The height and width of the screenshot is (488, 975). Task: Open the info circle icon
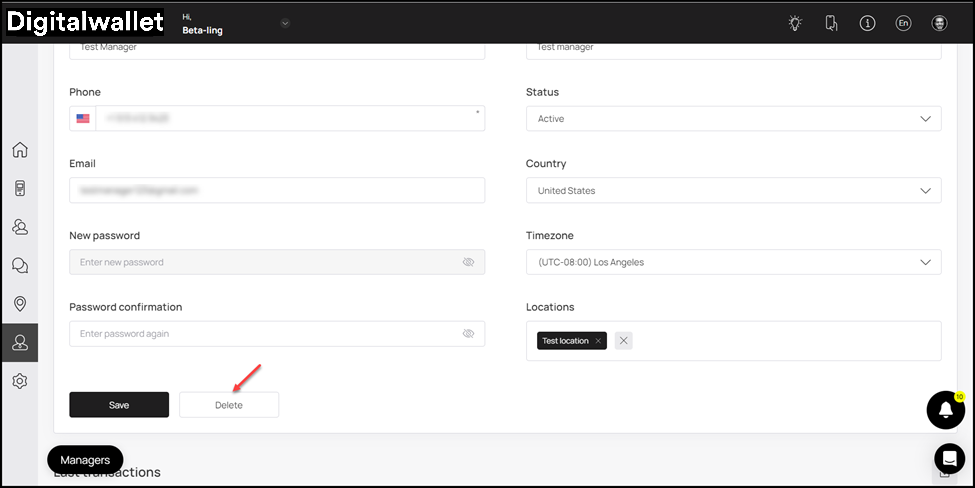(x=867, y=23)
